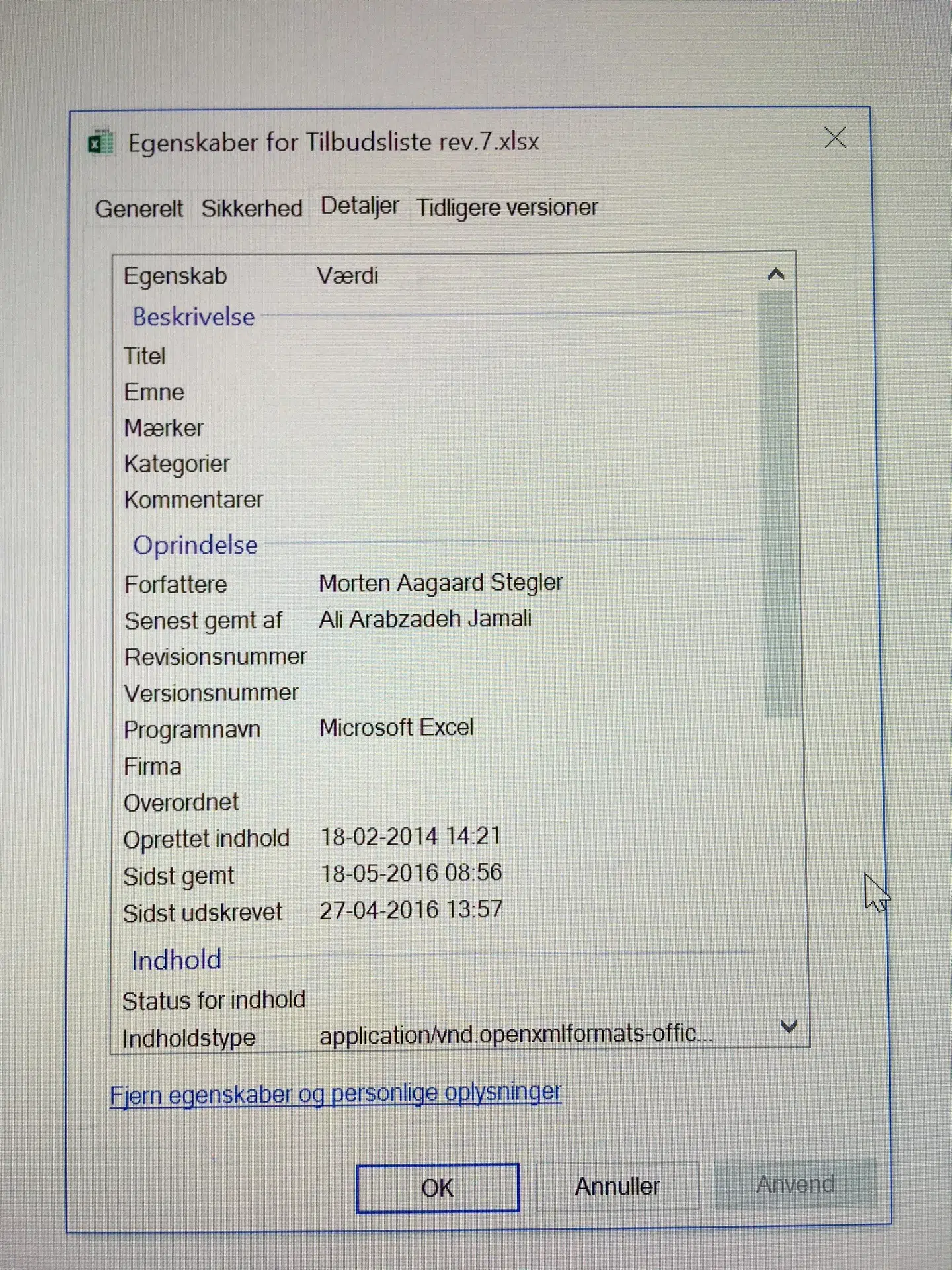Screen dimensions: 952x1270
Task: Open the Sikkerhed tab
Action: click(252, 208)
